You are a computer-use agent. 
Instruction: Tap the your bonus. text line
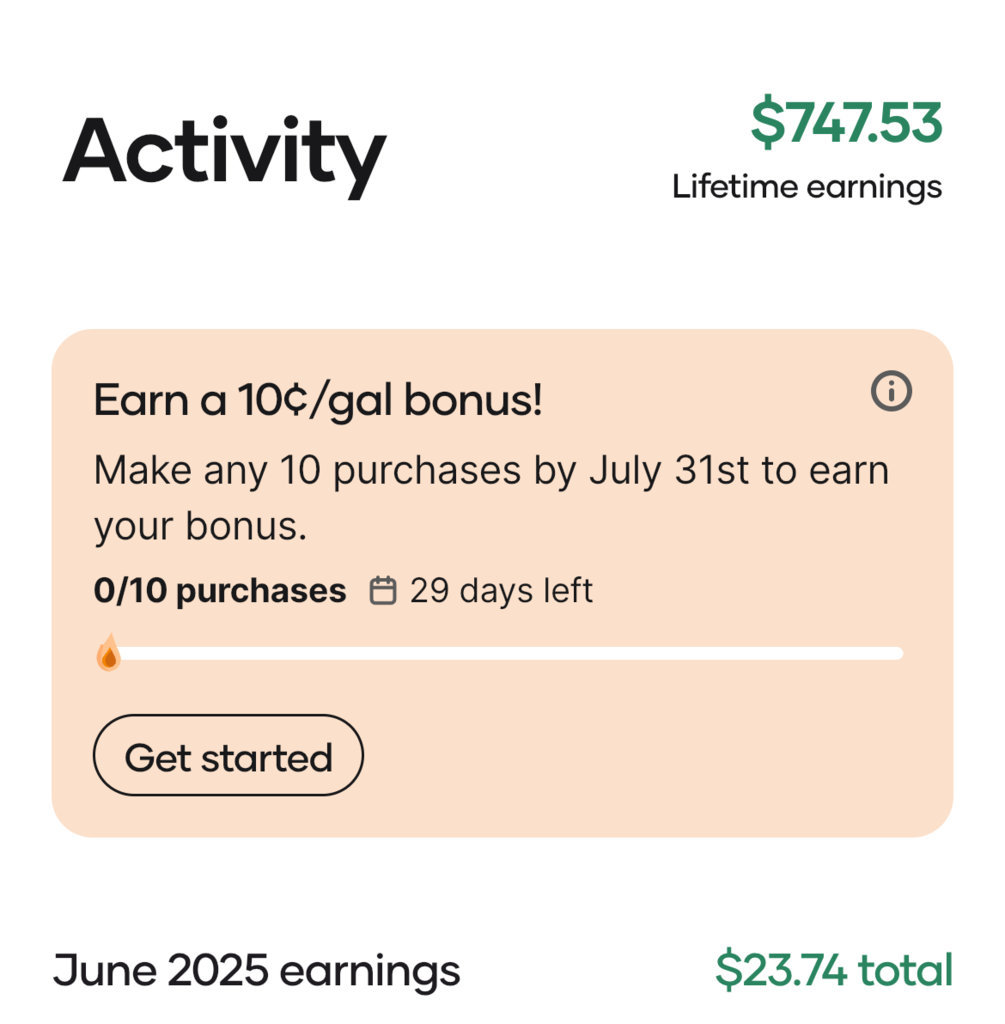200,526
